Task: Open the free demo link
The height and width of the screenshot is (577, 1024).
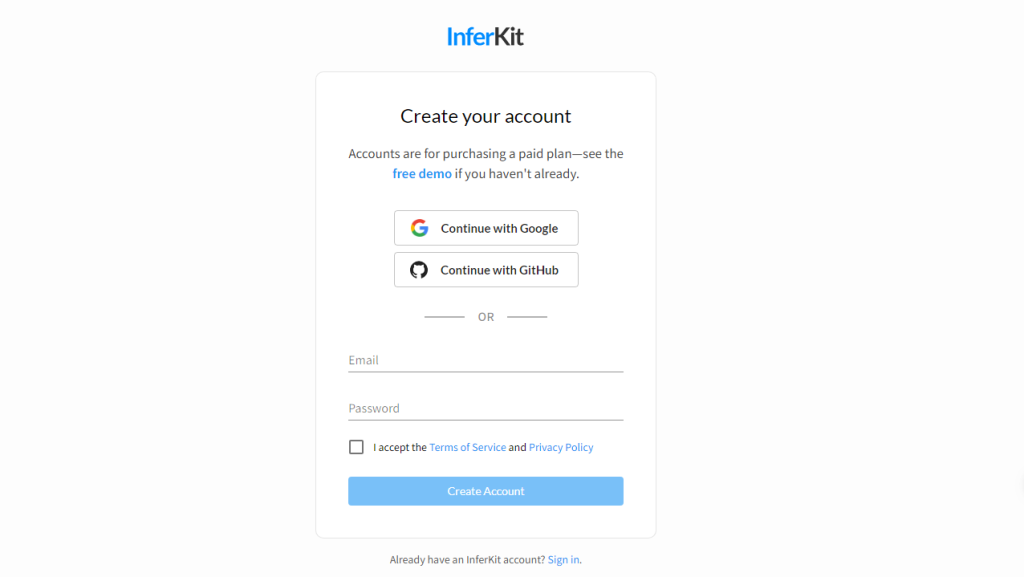Action: 422,174
